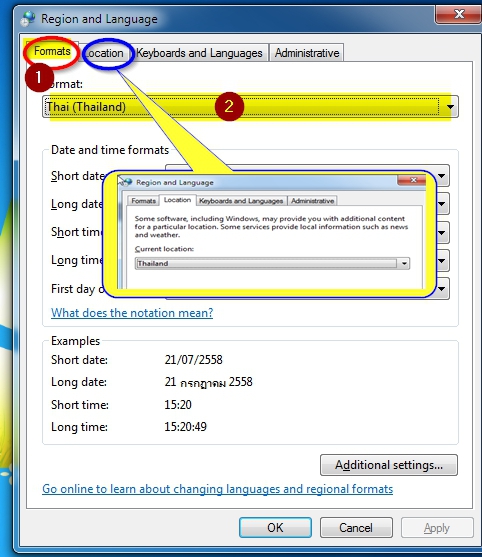Open the online languages and regional formats link
482x557 pixels.
coord(217,489)
